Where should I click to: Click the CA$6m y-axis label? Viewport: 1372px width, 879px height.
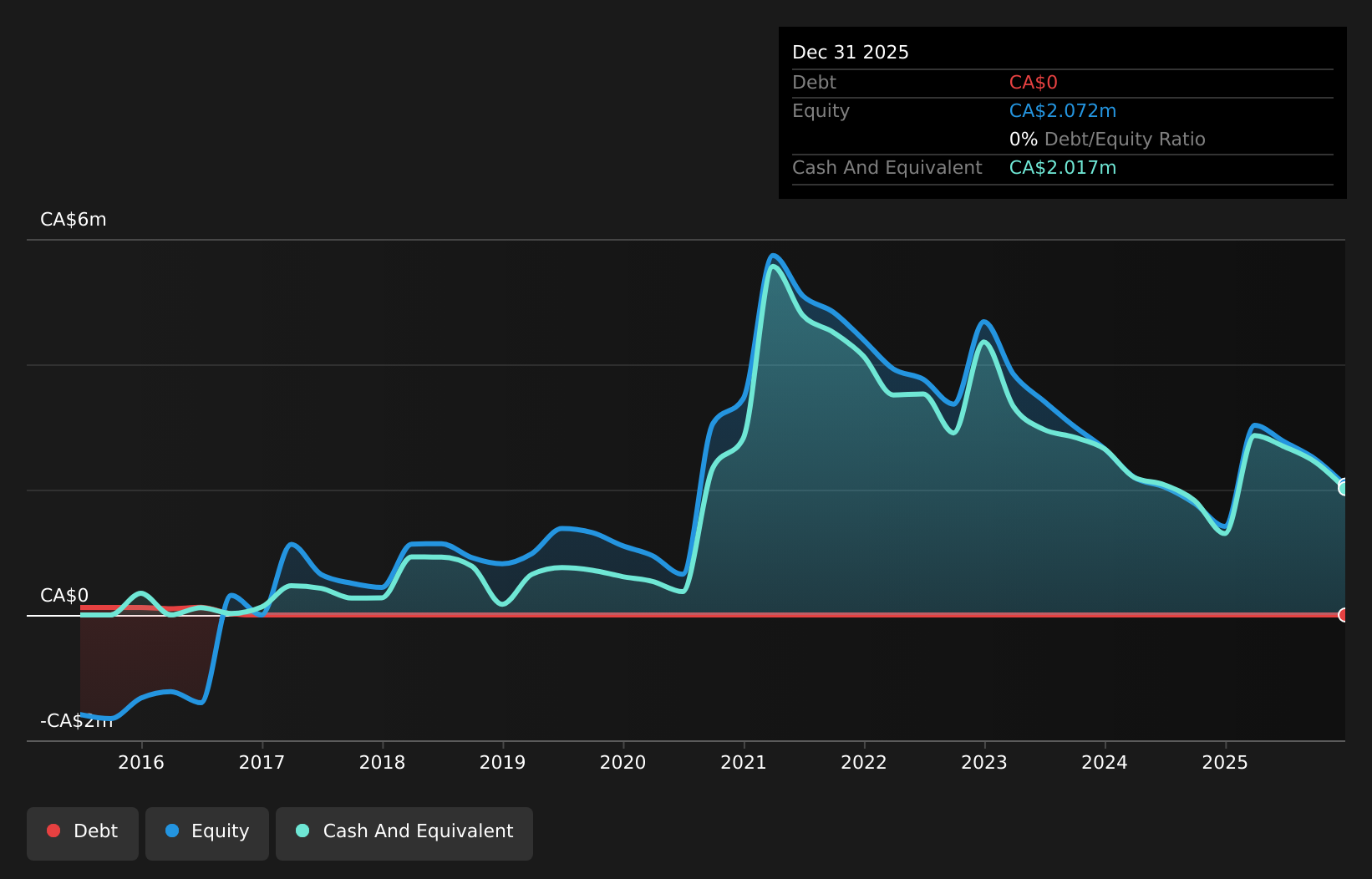coord(74,220)
